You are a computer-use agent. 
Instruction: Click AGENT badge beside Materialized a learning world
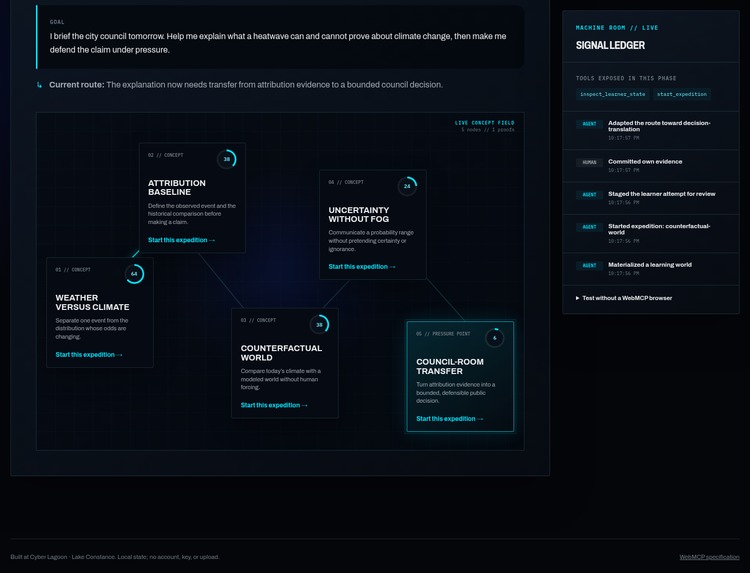pos(589,265)
